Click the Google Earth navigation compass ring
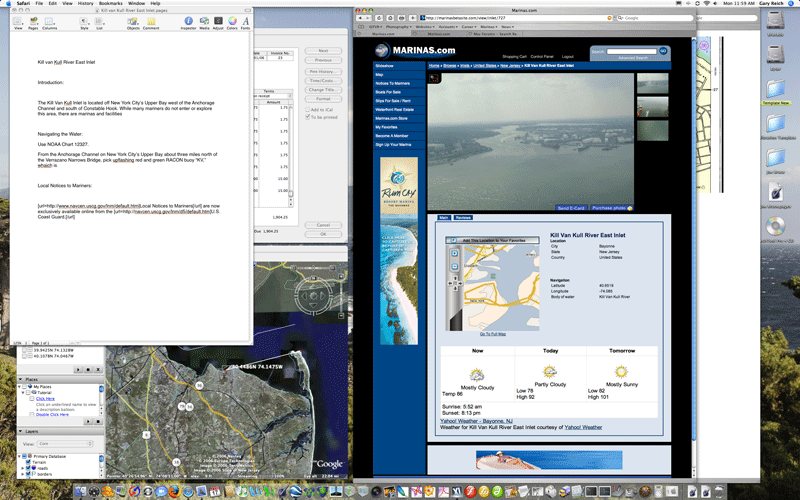 314,296
